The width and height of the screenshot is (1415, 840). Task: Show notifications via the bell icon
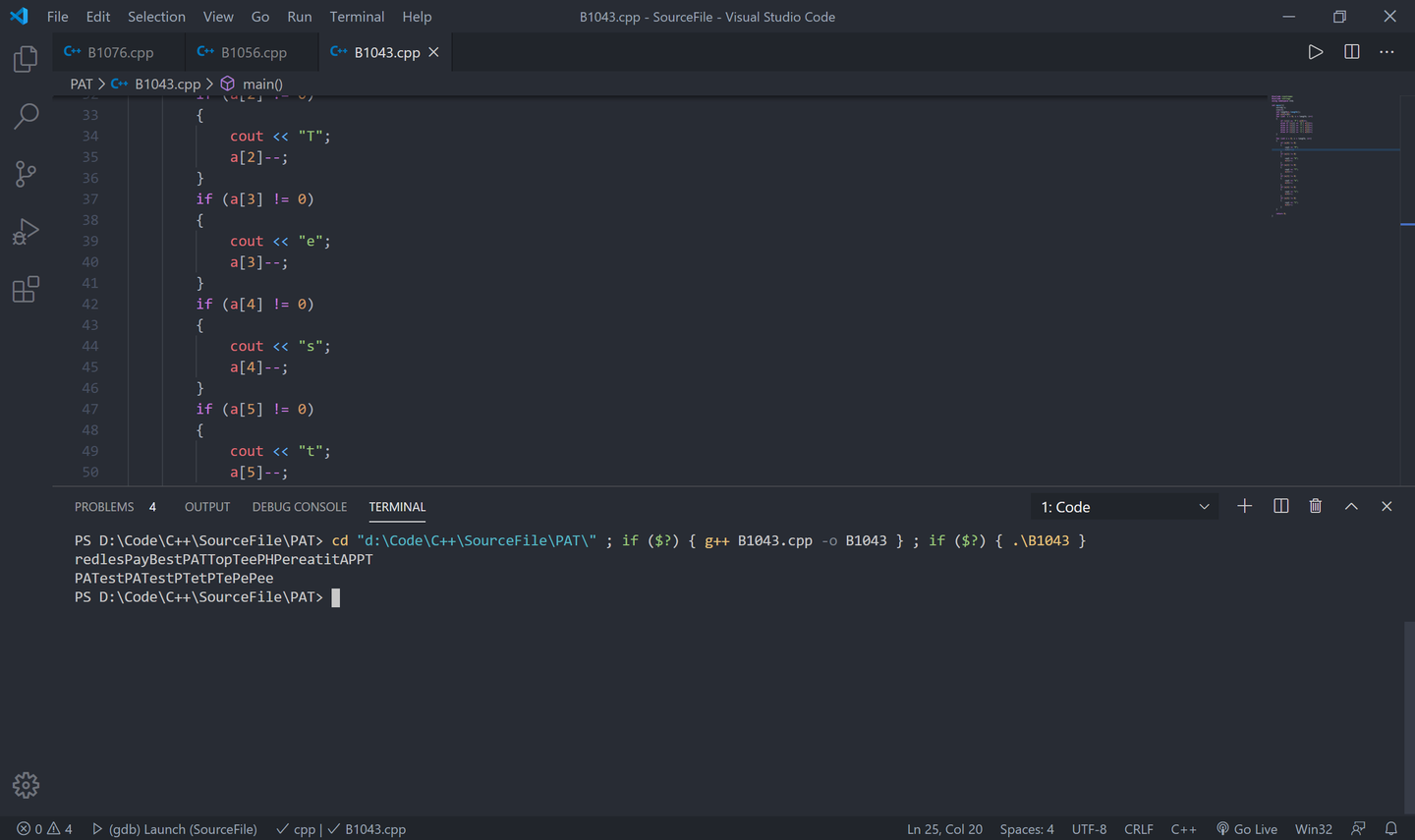[1391, 829]
